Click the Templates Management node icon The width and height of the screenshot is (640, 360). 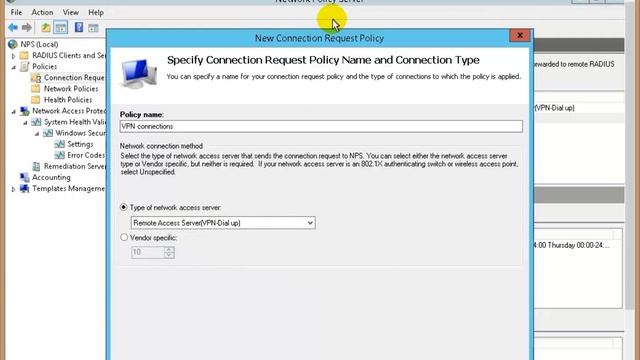24,188
